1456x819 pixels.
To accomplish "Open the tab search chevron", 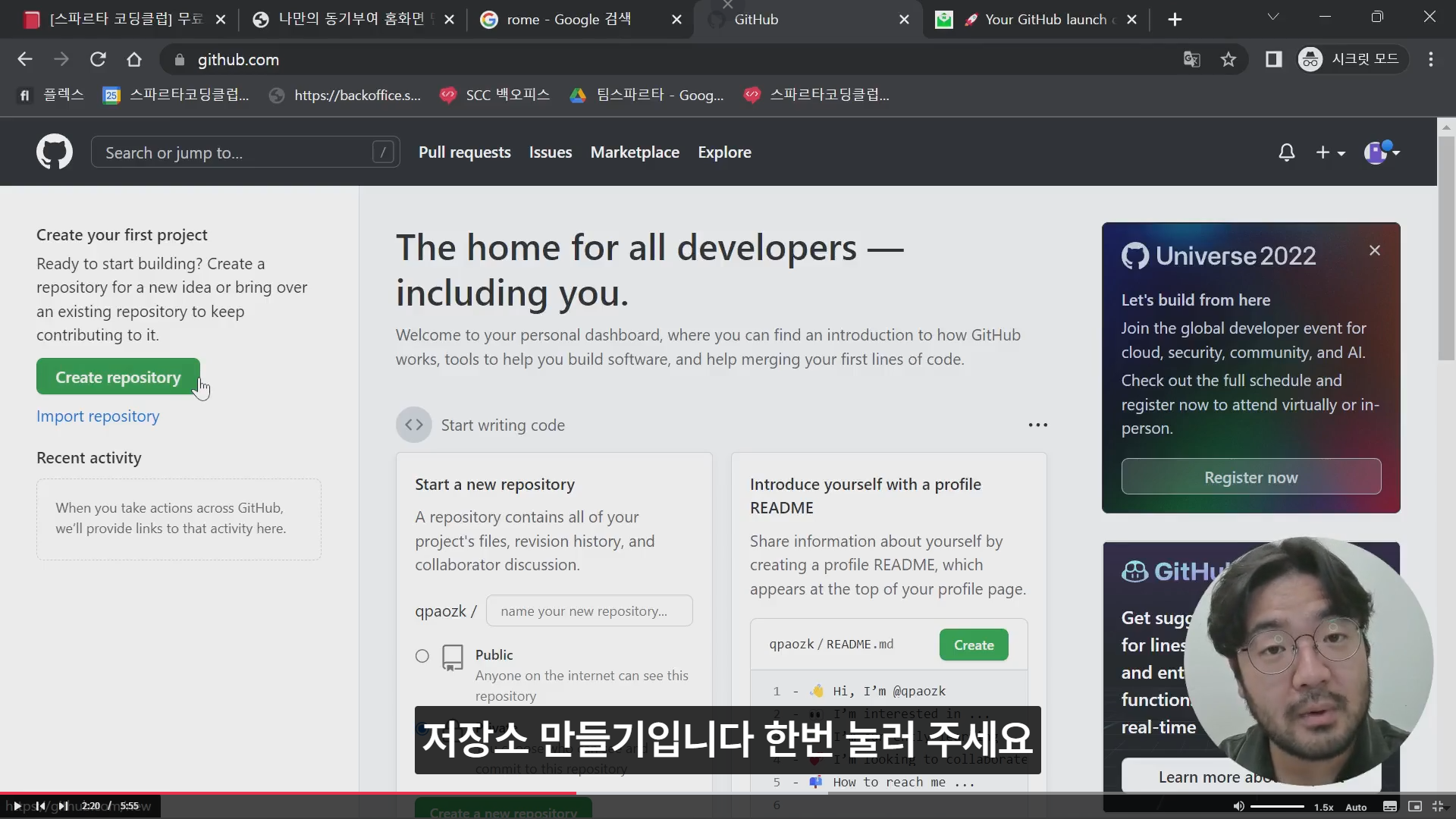I will pos(1273,17).
